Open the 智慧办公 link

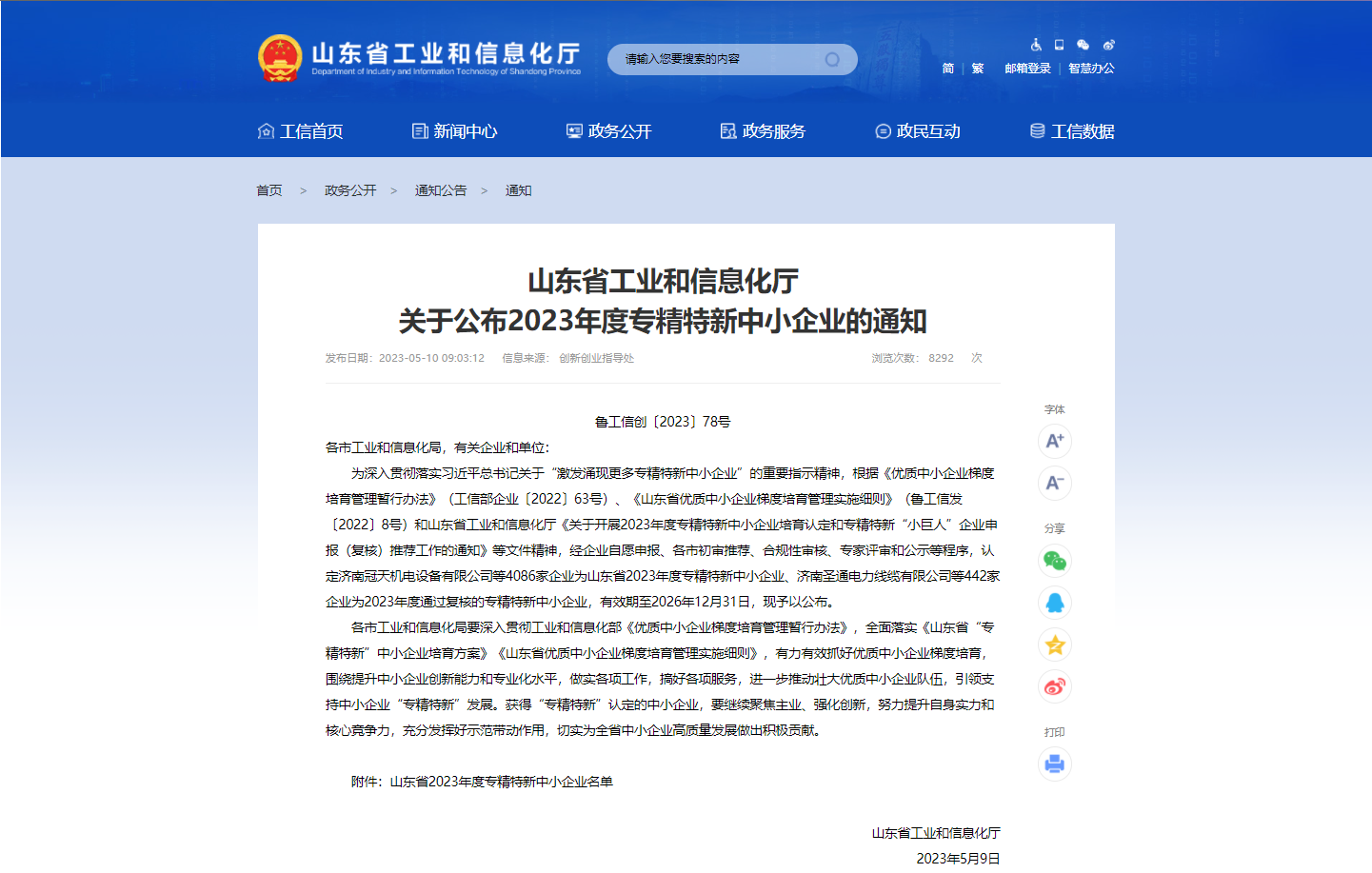tap(1091, 69)
